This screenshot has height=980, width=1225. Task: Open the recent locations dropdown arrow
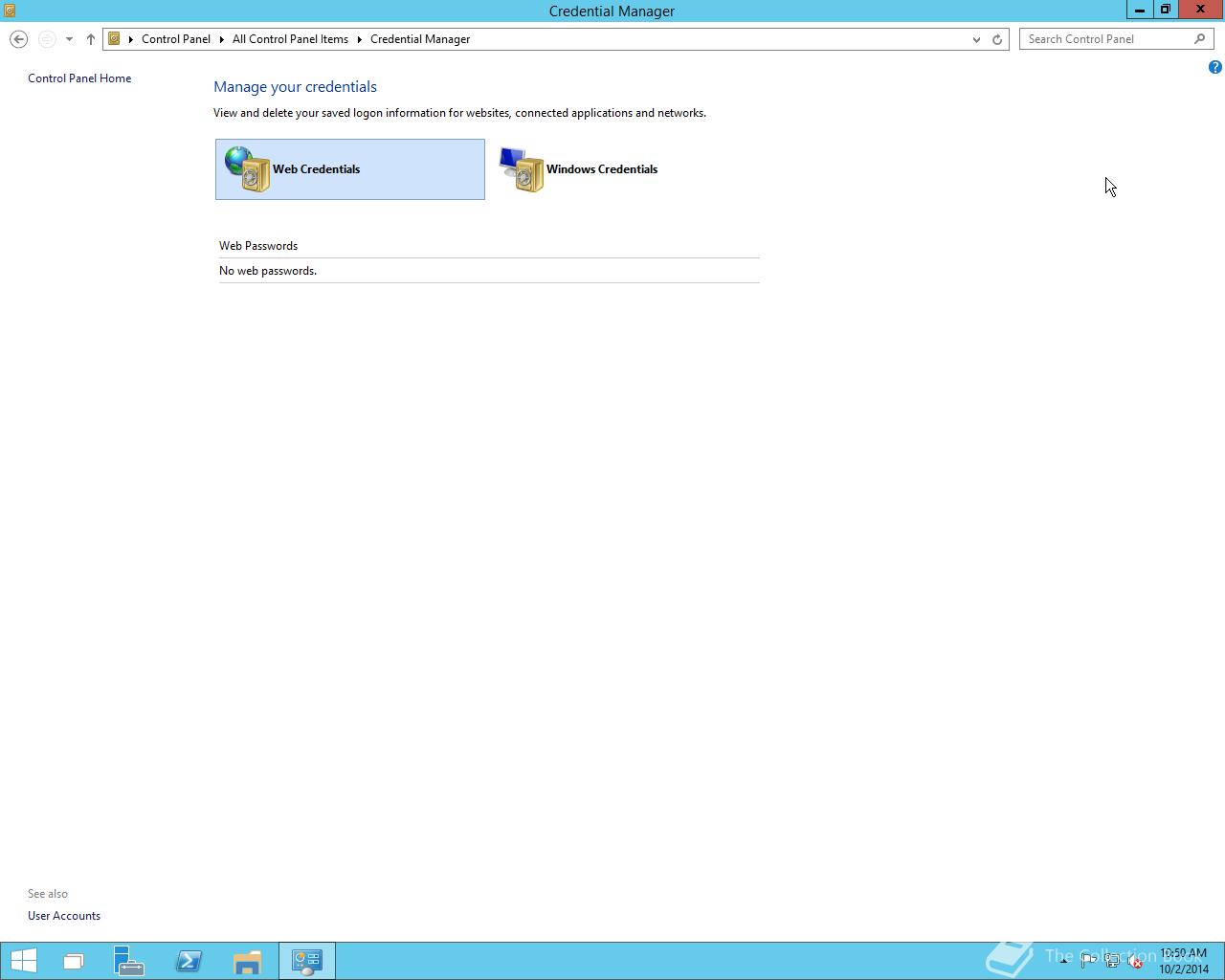69,39
